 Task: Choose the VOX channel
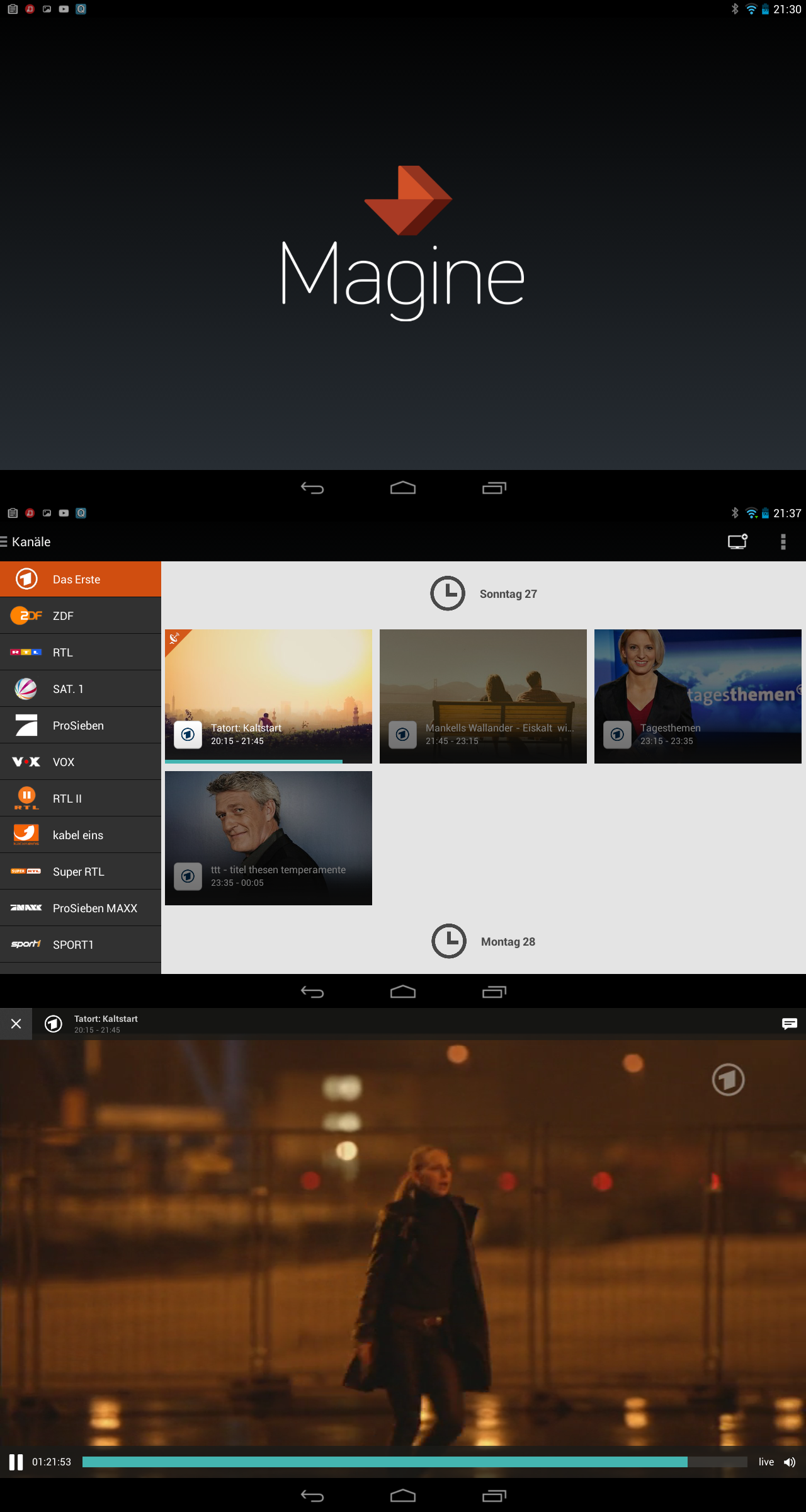pos(81,762)
